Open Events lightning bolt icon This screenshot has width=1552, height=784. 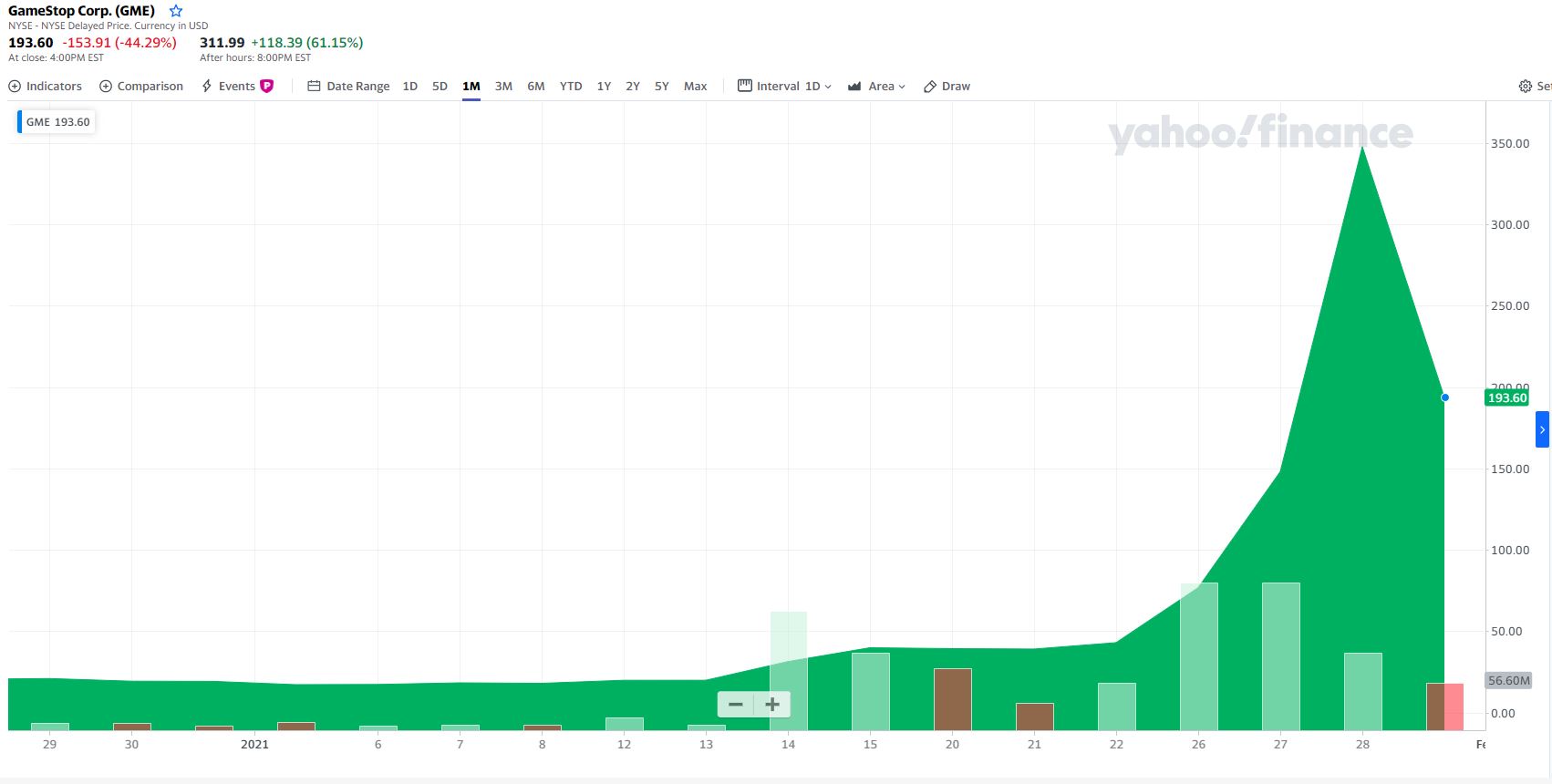(207, 86)
